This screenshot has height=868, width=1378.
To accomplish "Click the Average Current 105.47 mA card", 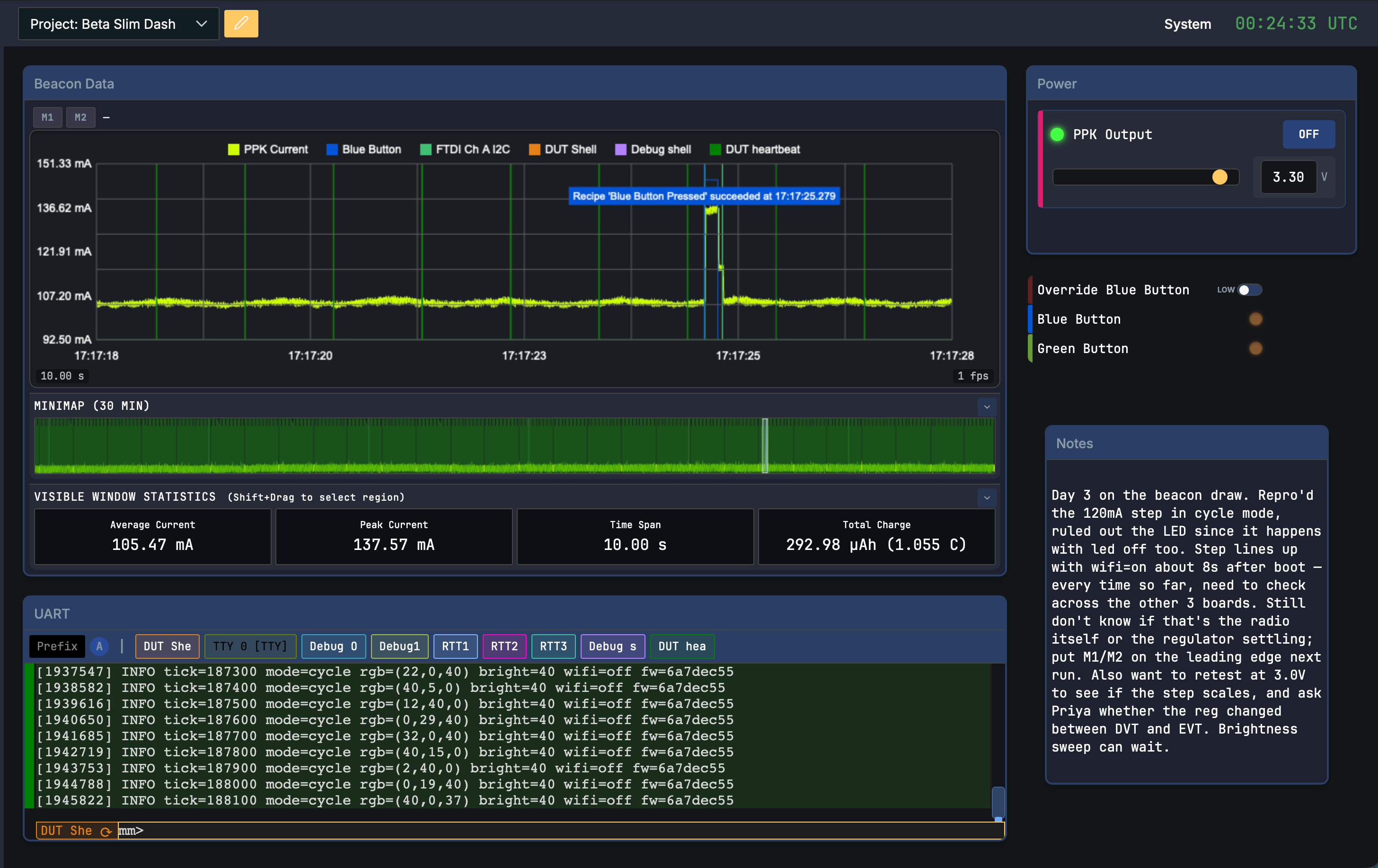I will point(153,536).
